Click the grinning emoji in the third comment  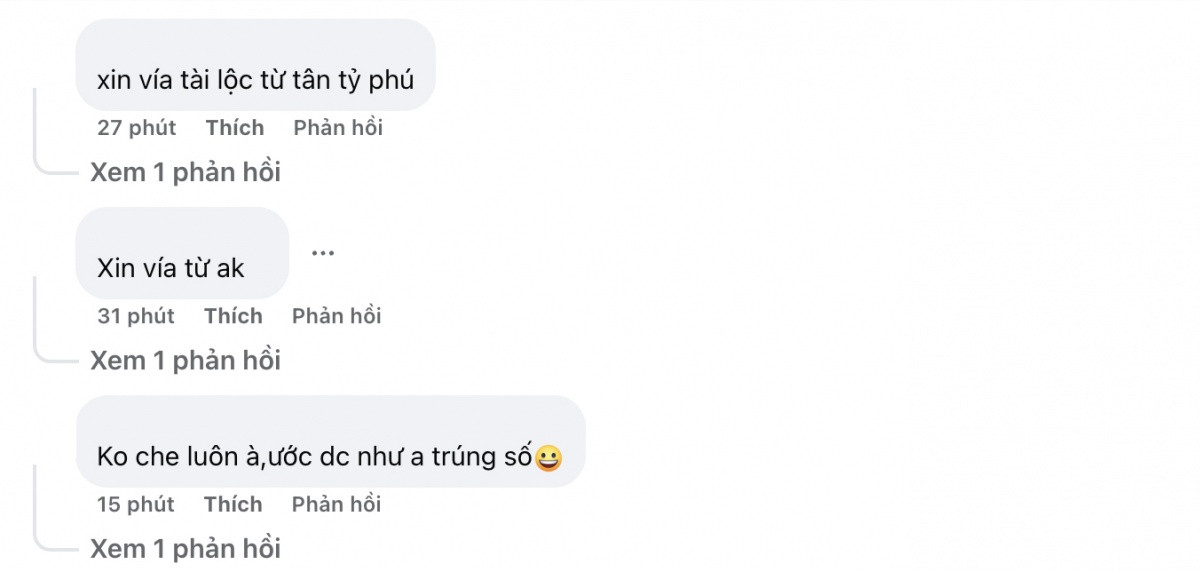click(548, 458)
